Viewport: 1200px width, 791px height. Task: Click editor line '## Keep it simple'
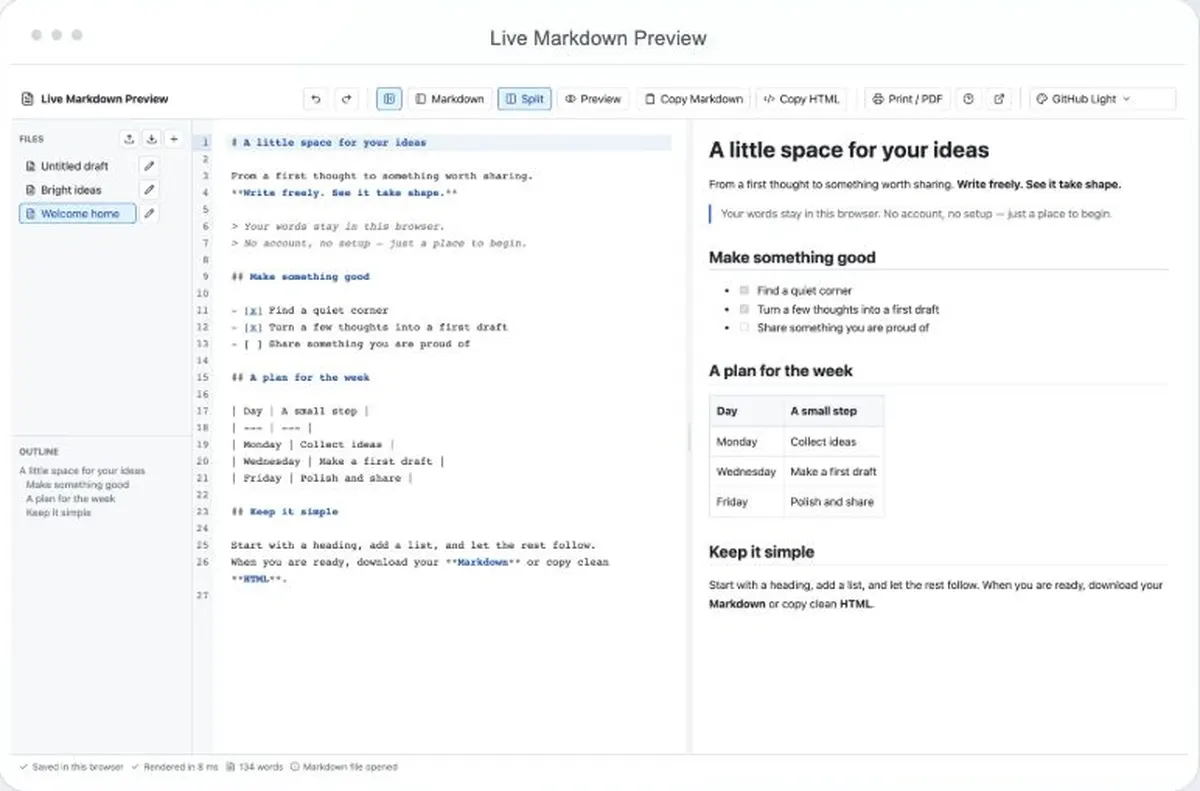[284, 512]
